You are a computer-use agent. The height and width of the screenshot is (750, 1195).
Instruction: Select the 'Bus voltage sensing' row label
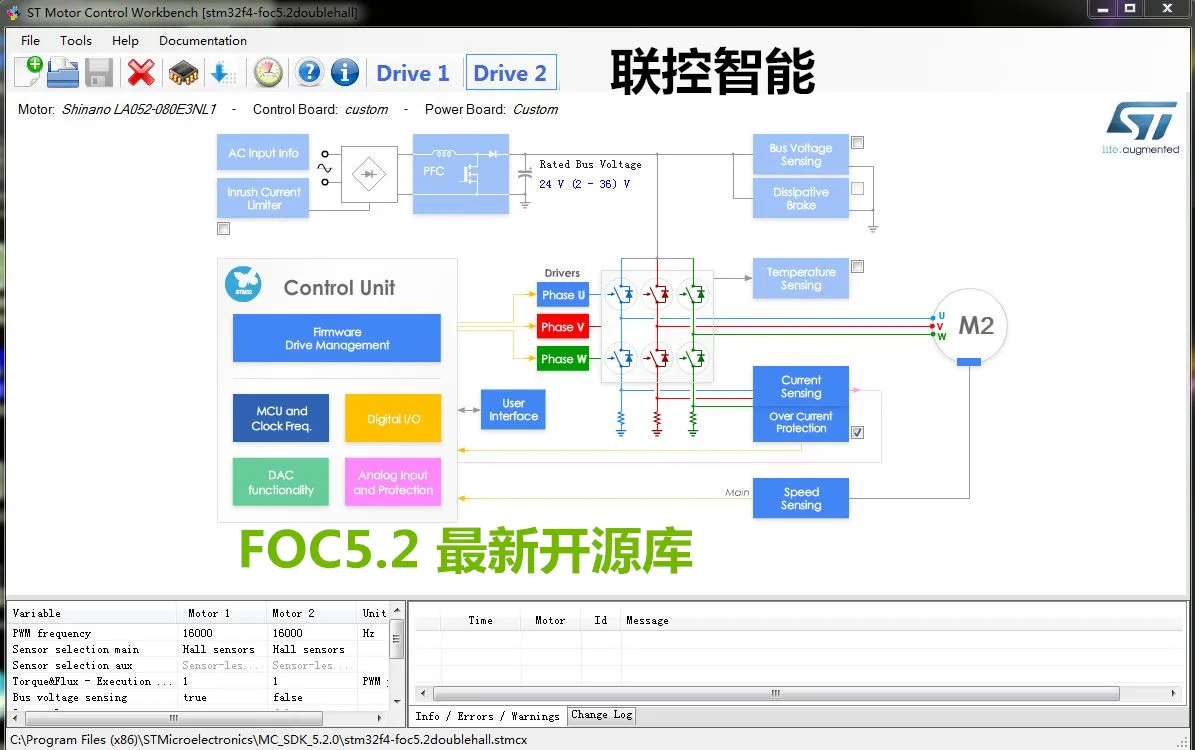[x=69, y=697]
